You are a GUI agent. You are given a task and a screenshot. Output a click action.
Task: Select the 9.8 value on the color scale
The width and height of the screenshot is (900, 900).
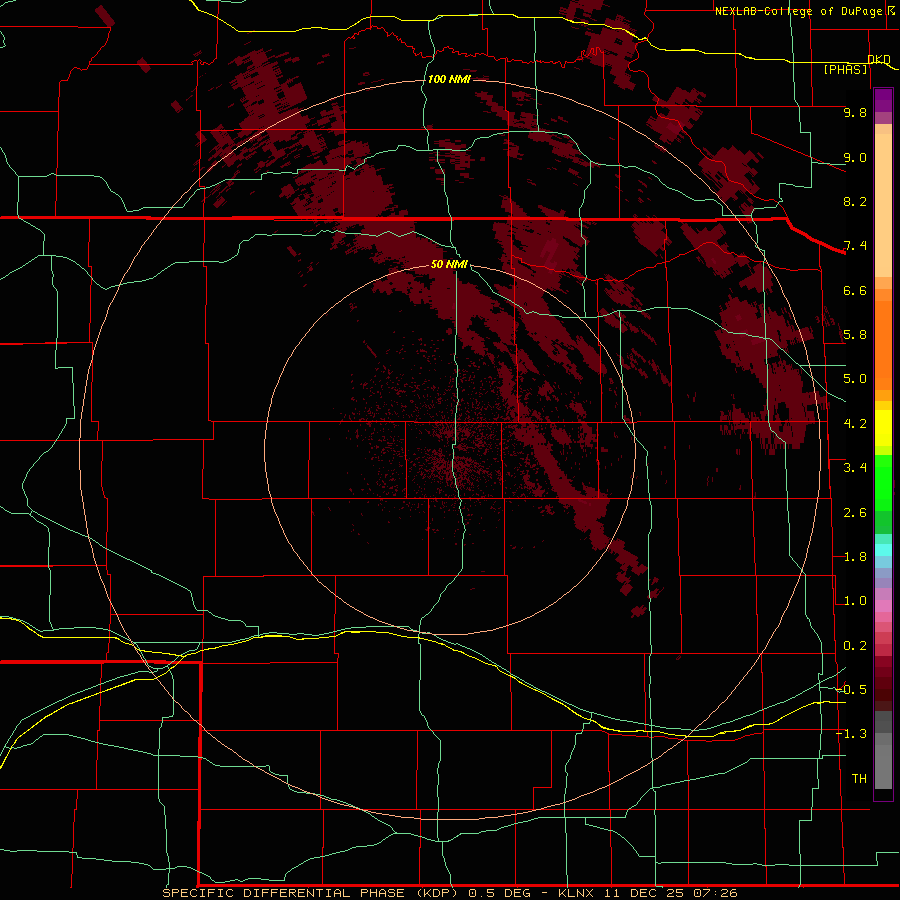[855, 112]
